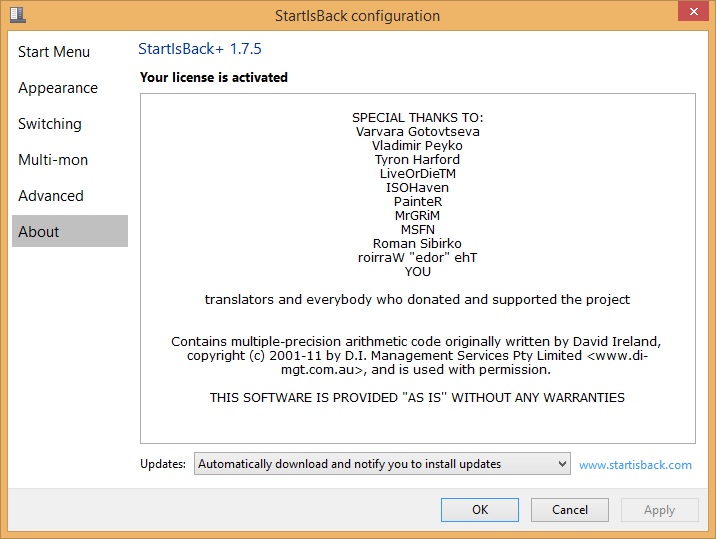The width and height of the screenshot is (716, 539).
Task: Click the name Vladimir Peyko
Action: coord(417,146)
